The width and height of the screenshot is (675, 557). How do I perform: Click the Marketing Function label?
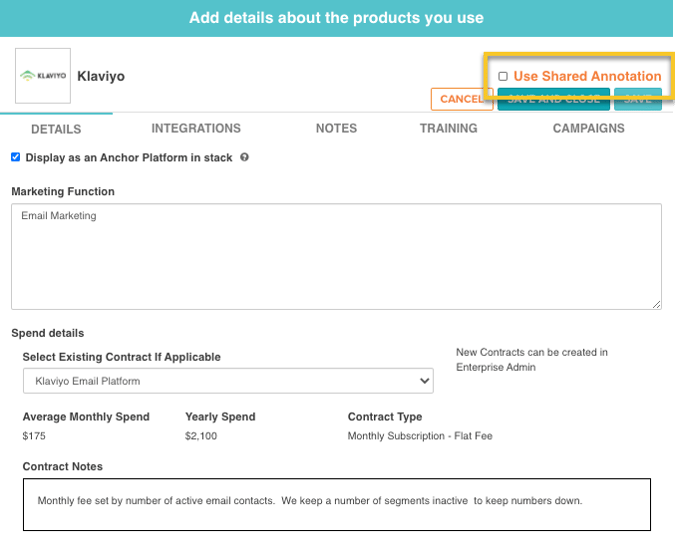[x=63, y=192]
